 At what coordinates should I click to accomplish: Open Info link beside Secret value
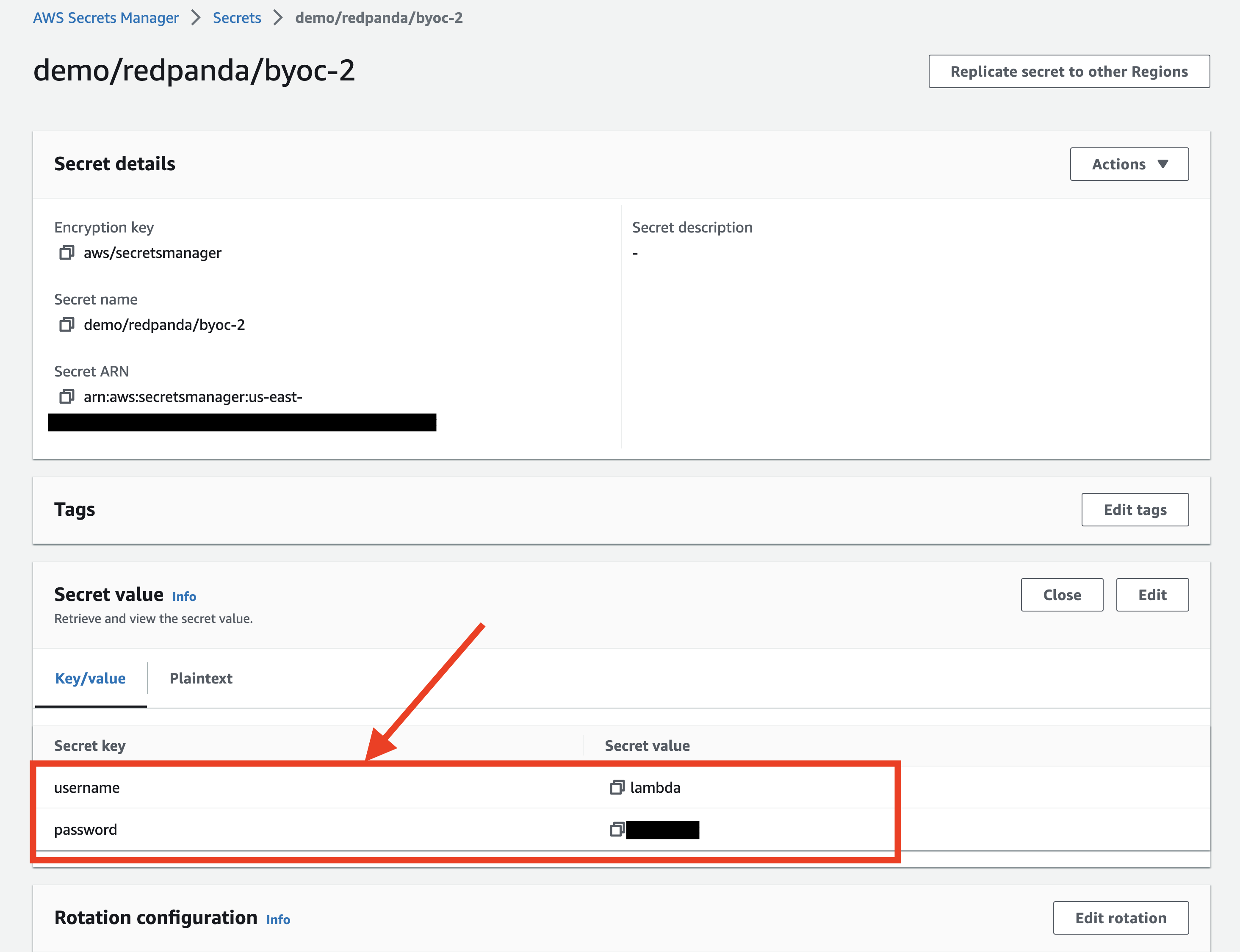(184, 597)
